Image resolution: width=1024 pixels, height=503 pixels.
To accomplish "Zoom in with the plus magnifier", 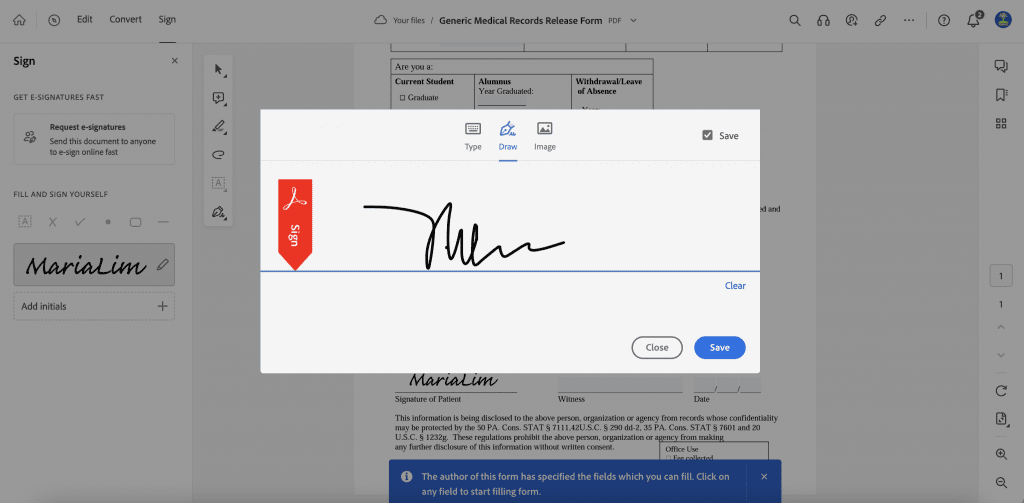I will pyautogui.click(x=1001, y=454).
